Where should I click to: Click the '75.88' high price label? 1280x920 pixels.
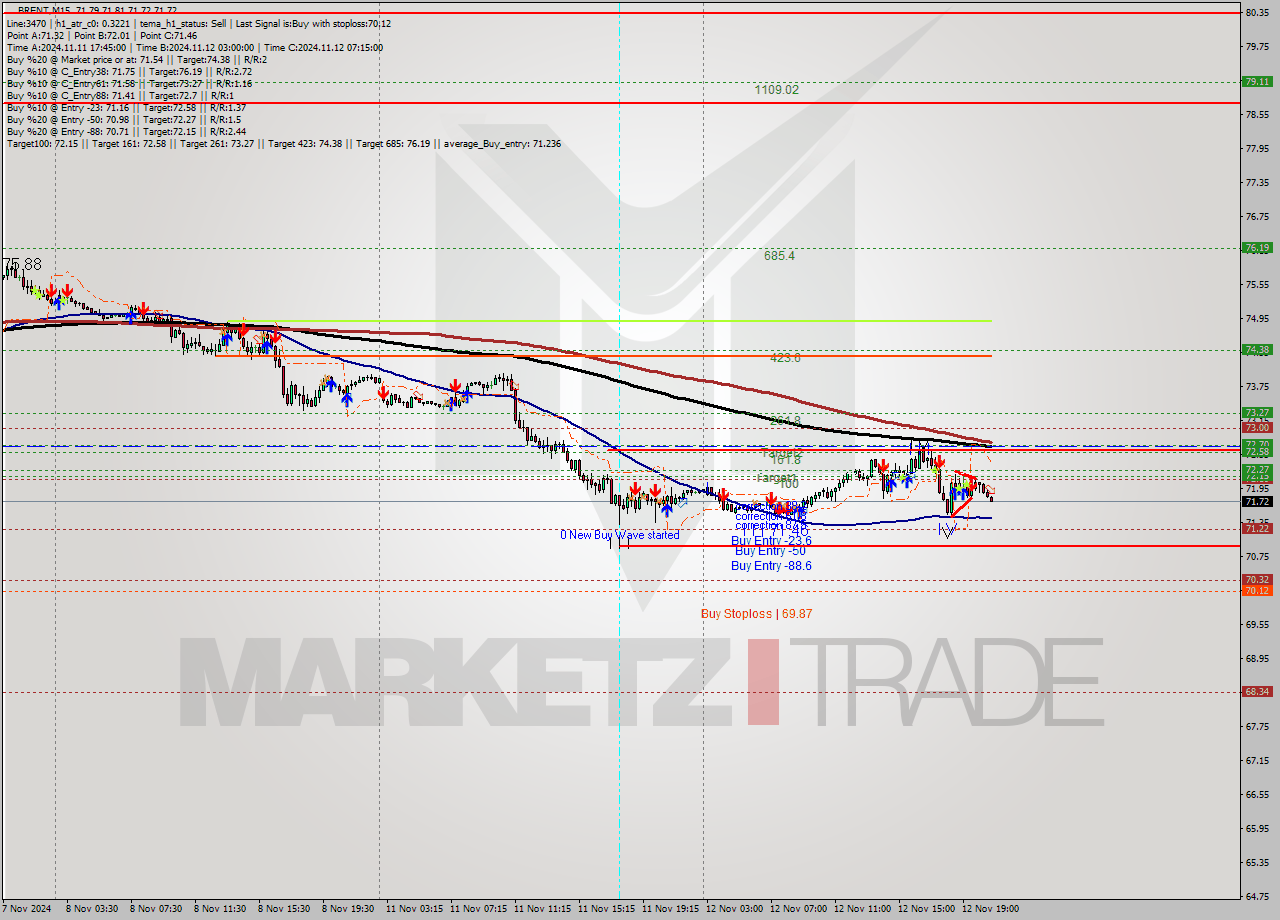pyautogui.click(x=22, y=264)
